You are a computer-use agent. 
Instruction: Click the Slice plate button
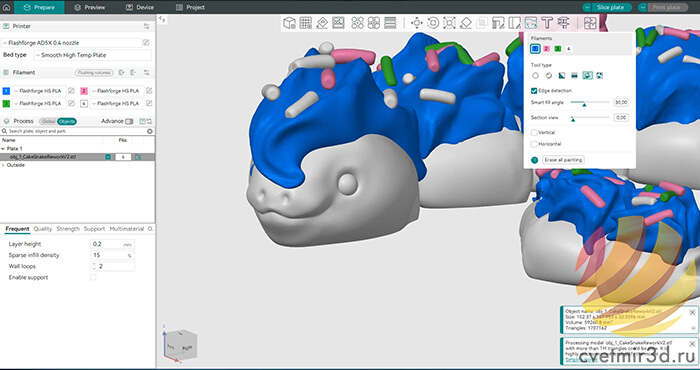pos(611,7)
